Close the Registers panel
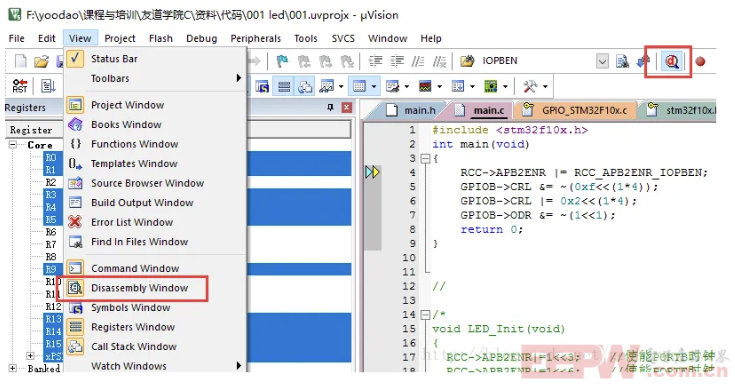 [347, 108]
